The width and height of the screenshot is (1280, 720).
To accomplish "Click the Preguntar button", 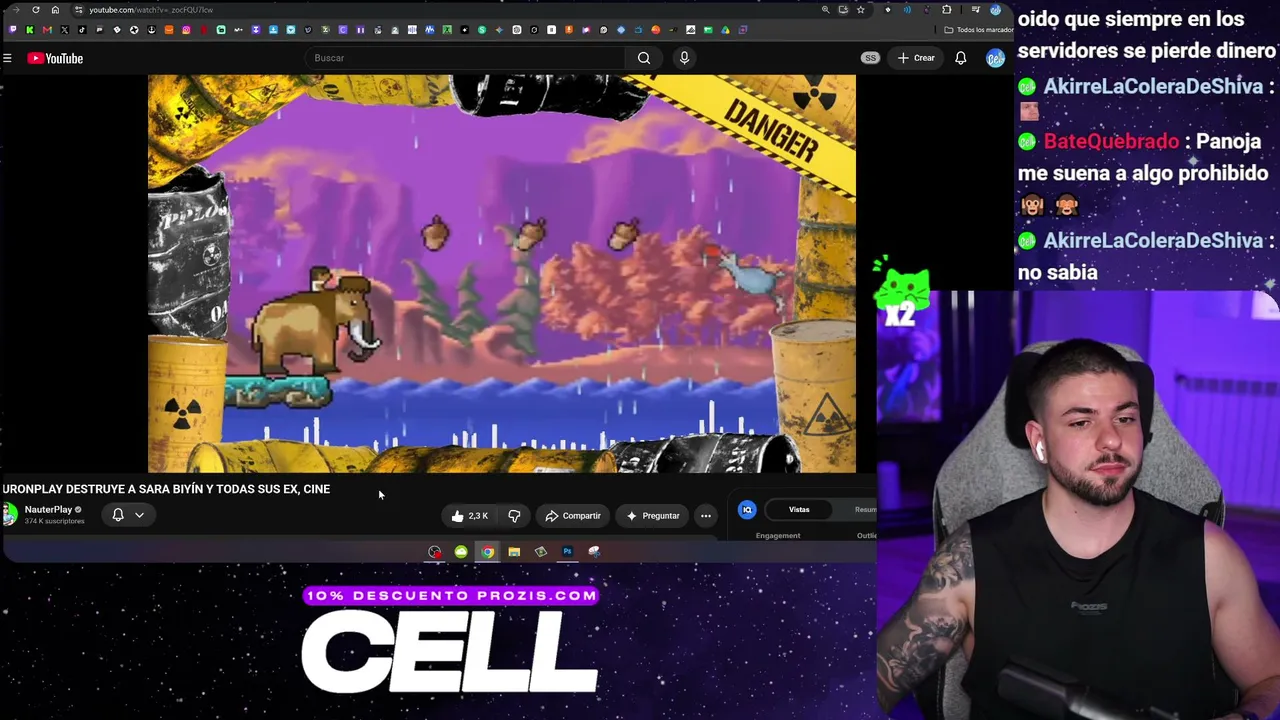I will click(x=653, y=516).
